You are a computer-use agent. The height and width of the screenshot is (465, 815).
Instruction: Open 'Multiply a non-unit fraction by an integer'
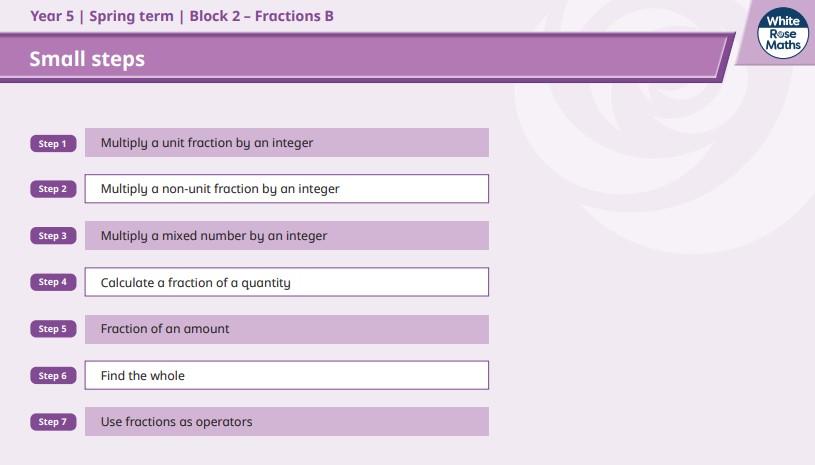(x=287, y=189)
